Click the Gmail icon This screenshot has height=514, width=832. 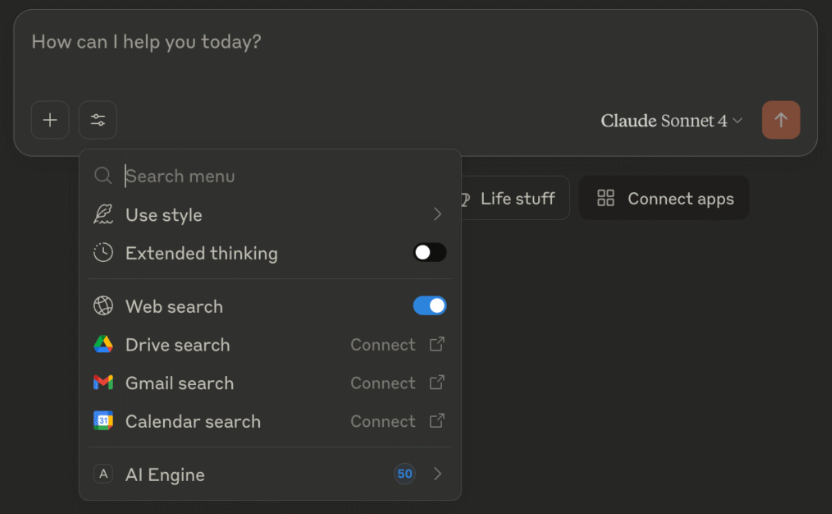(x=103, y=383)
